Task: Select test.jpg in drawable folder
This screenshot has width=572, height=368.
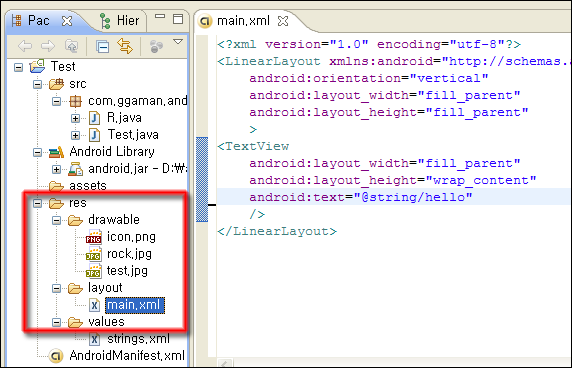Action: (x=127, y=271)
